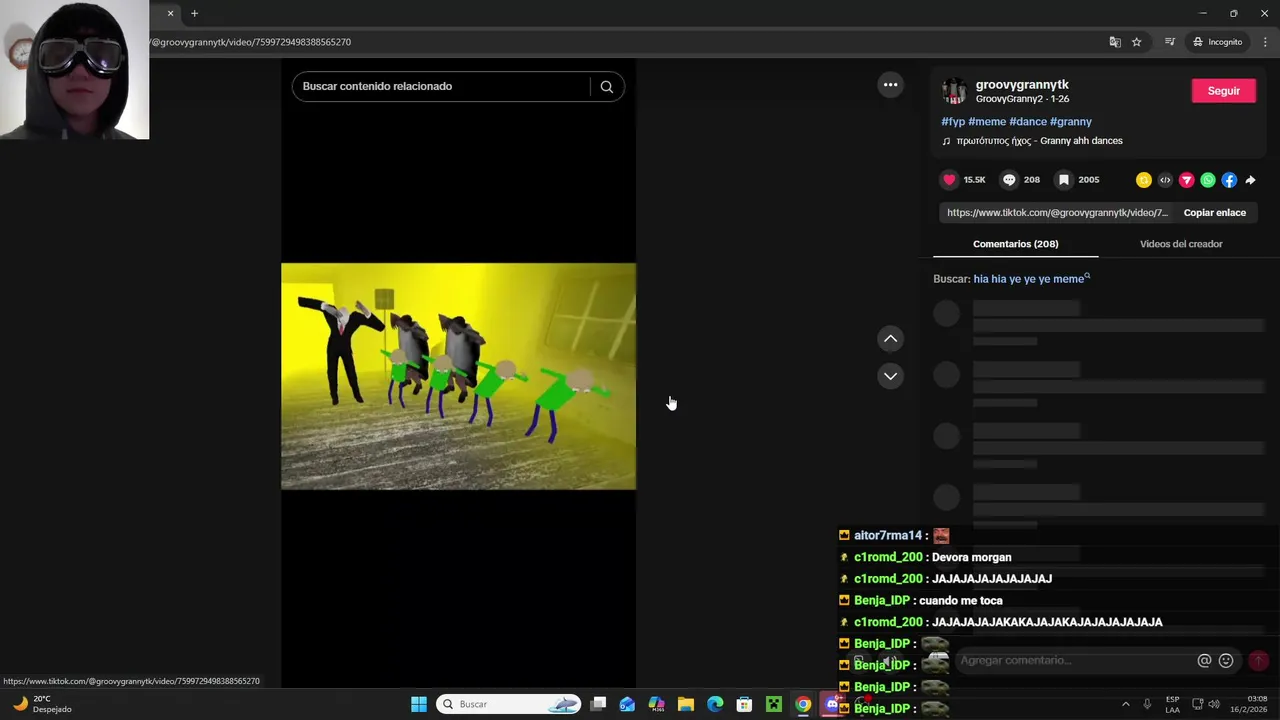Click the yellow repost icon

pyautogui.click(x=1144, y=180)
